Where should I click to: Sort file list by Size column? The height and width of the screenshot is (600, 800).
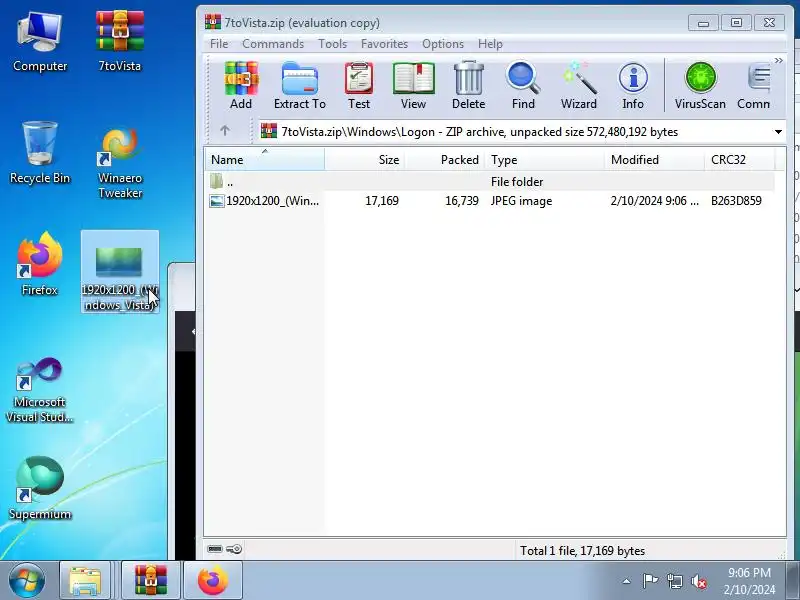(x=364, y=160)
